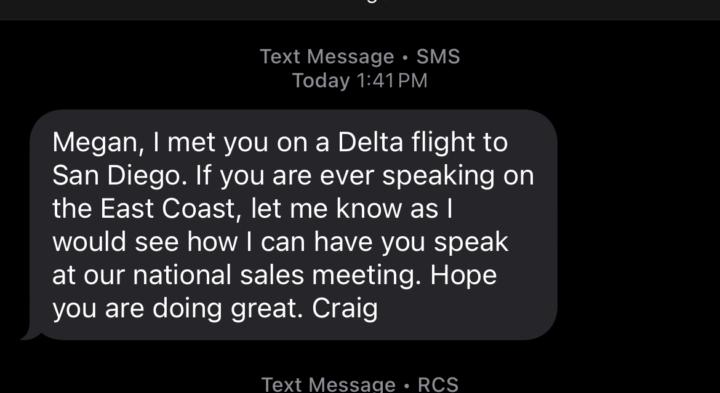Screen dimensions: 720x393
Task: Click the word "SMS" in the header label
Action: [x=438, y=57]
